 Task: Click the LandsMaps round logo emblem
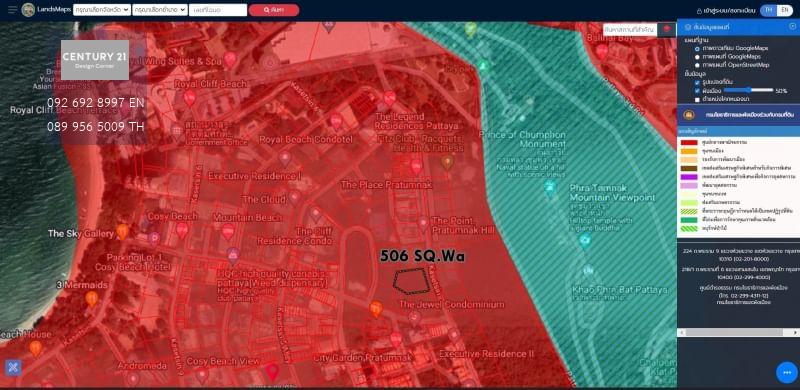tap(28, 10)
